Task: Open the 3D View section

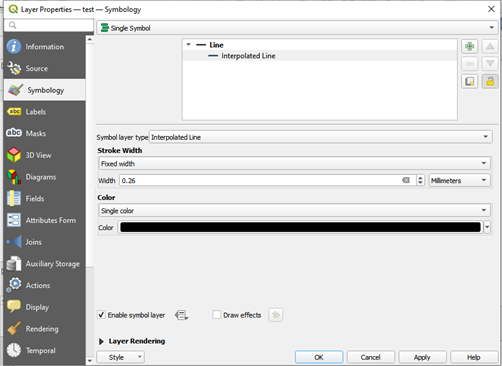Action: 45,155
